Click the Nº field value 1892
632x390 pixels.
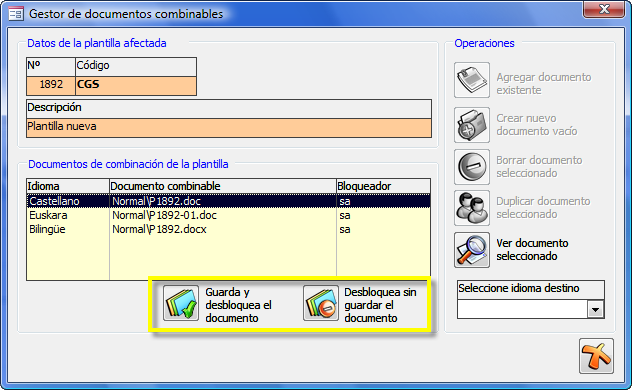[x=51, y=86]
